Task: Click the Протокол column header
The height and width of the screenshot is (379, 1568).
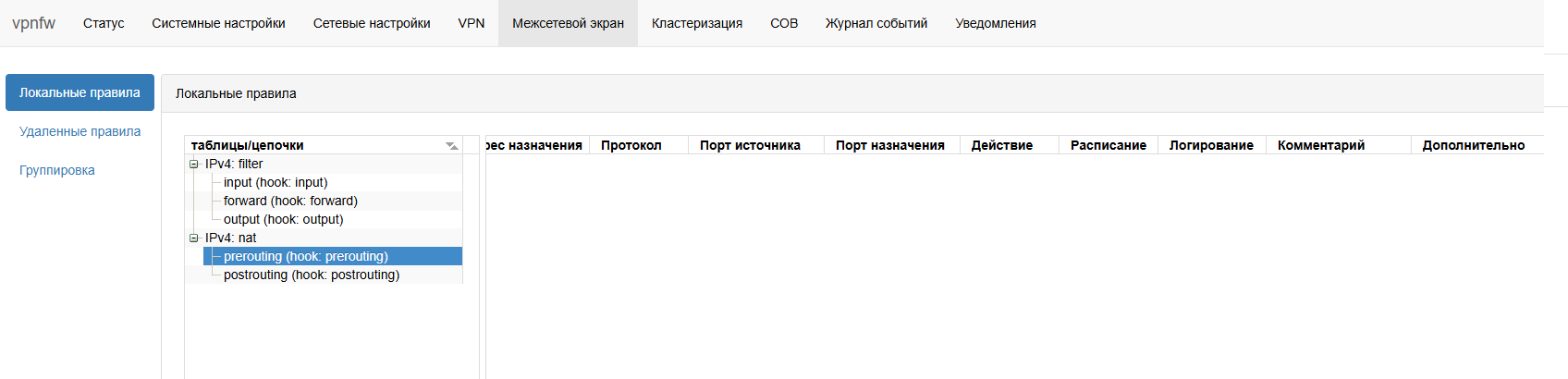Action: pyautogui.click(x=631, y=145)
